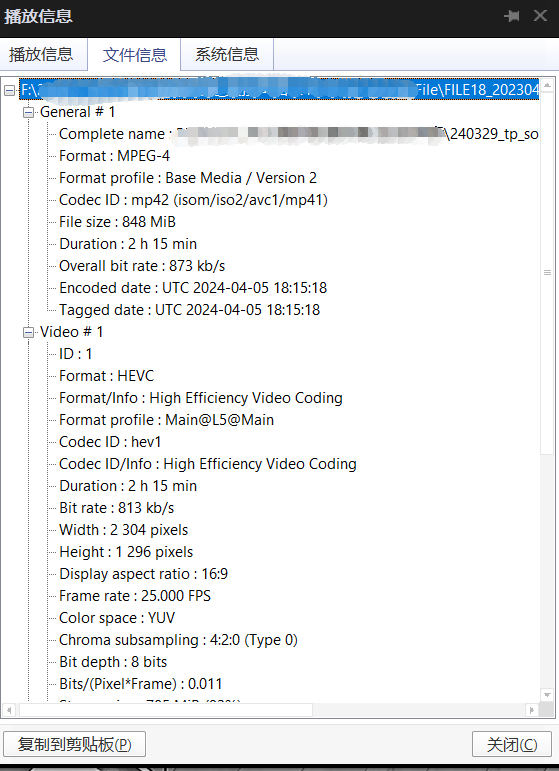
Task: Click the 关闭 button
Action: (512, 744)
